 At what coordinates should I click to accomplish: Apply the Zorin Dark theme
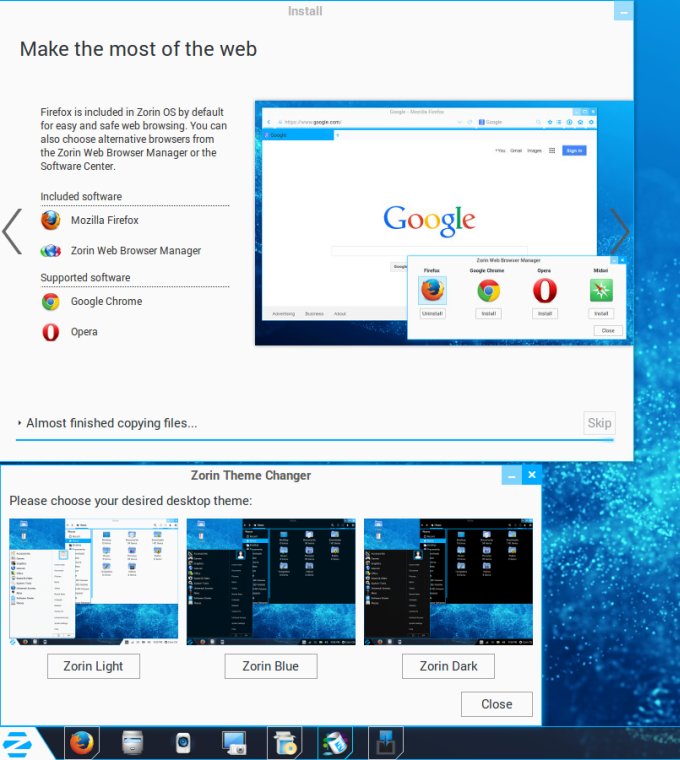click(448, 666)
